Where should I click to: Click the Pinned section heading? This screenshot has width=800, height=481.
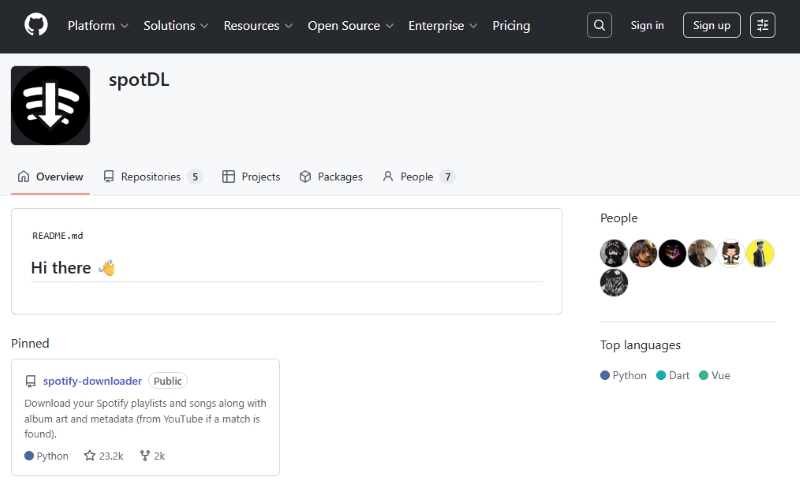pos(30,343)
